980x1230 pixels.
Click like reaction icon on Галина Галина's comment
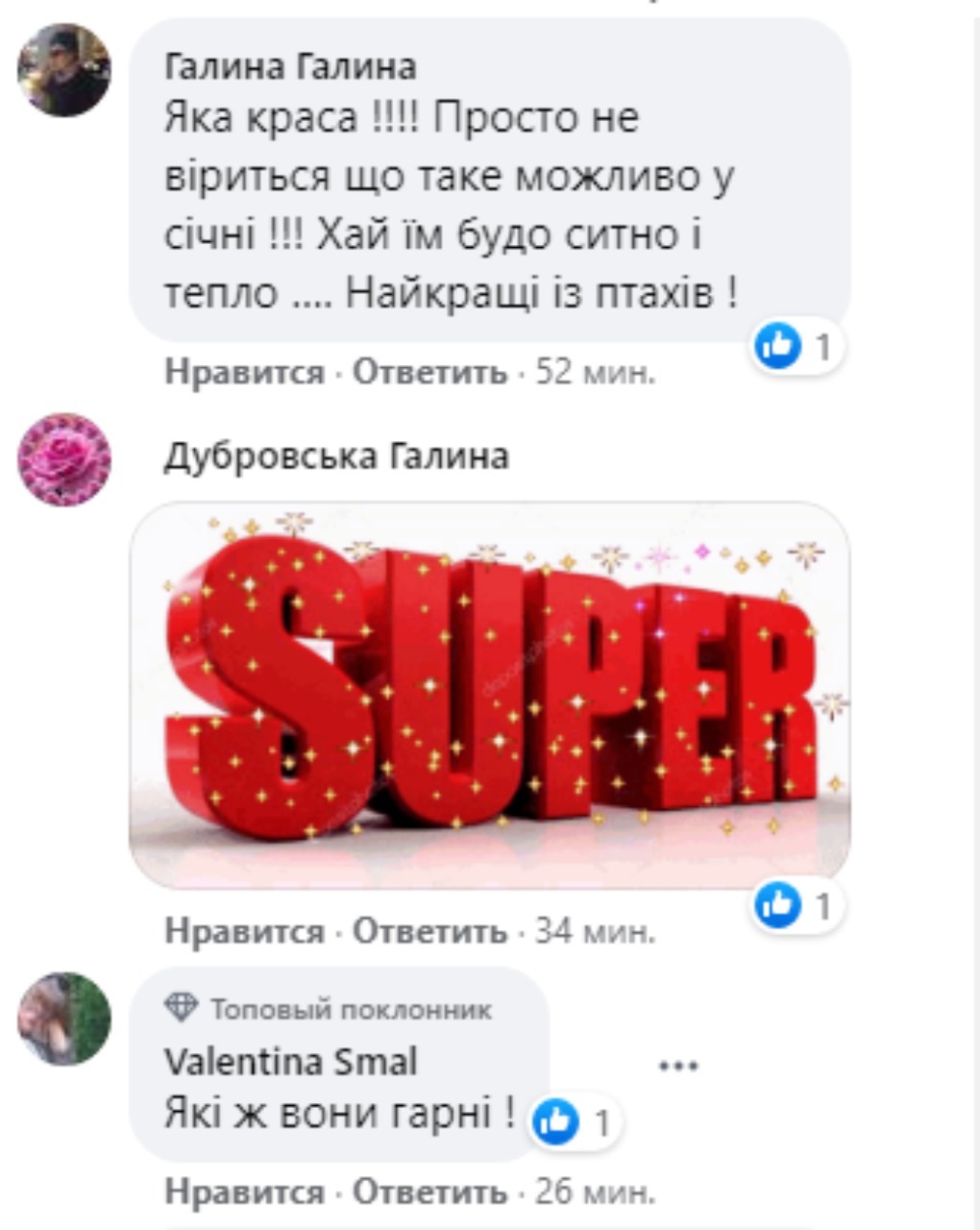tap(778, 345)
